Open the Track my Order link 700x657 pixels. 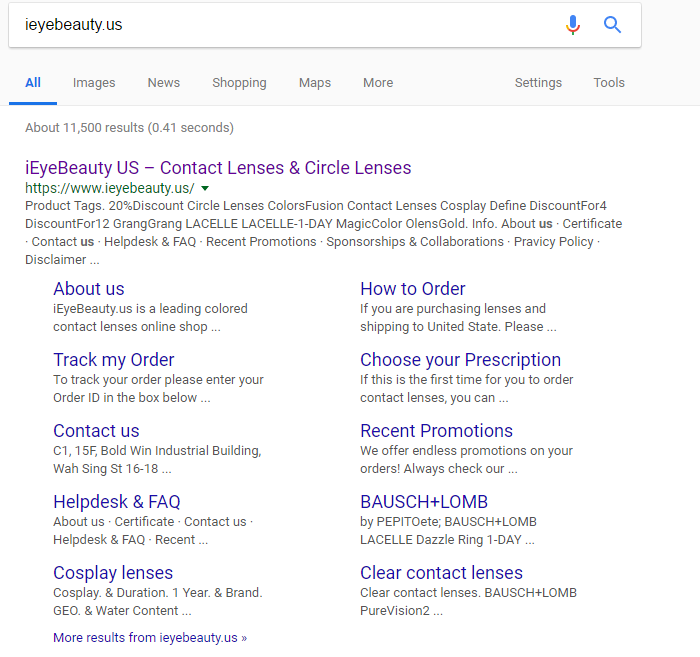114,360
